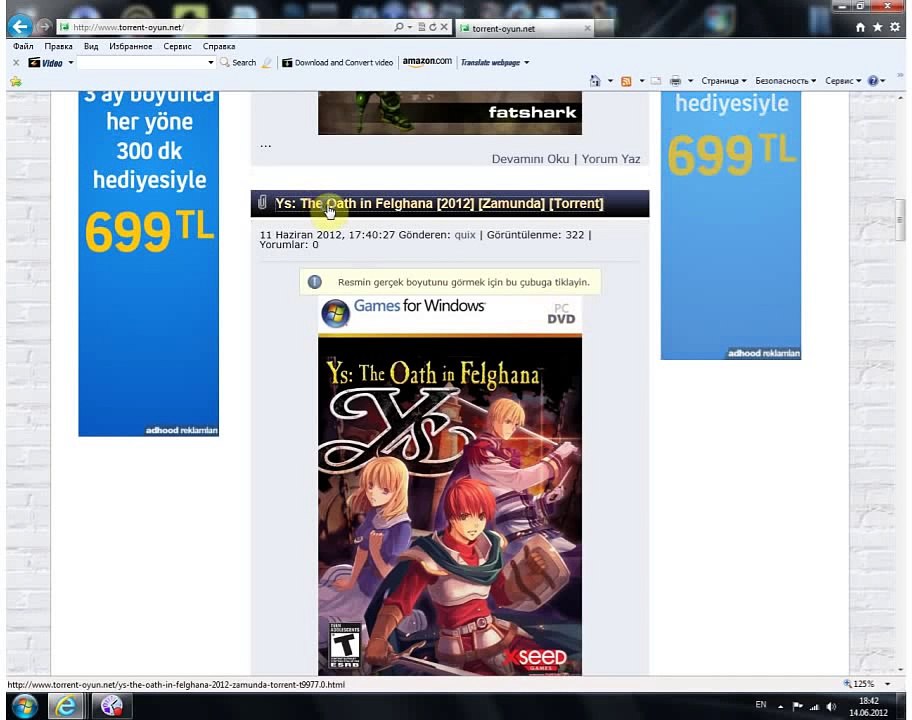Open the zoom level 125% dropdown arrow
The height and width of the screenshot is (720, 912).
(888, 684)
